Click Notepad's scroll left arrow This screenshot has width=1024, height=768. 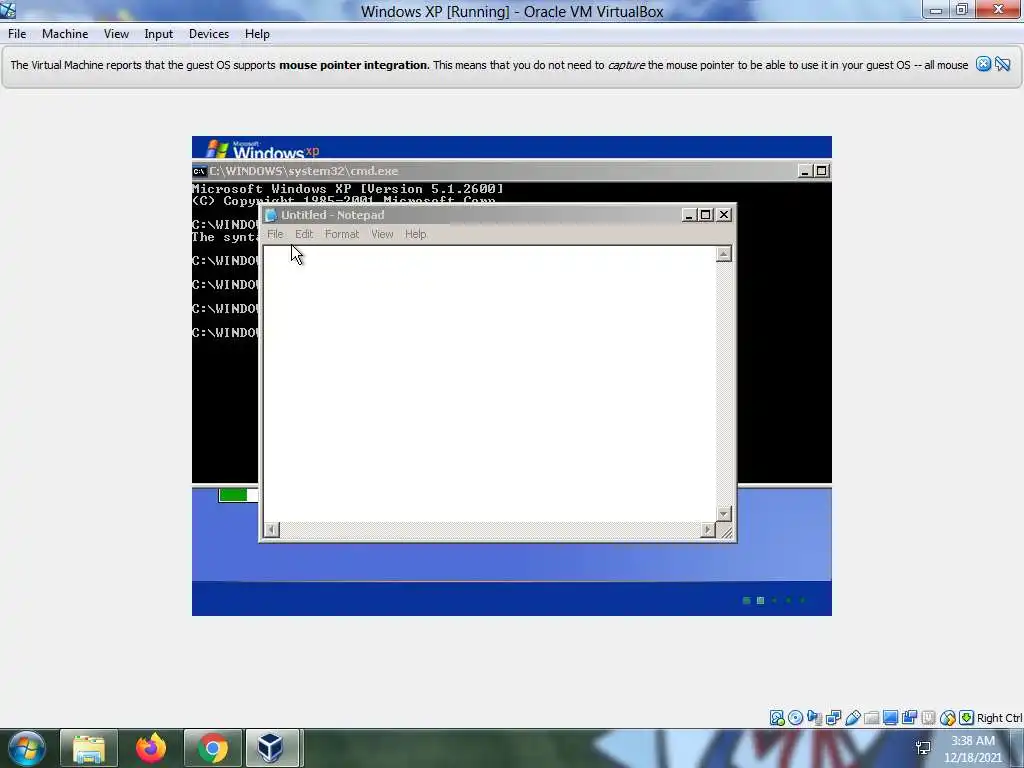click(272, 530)
